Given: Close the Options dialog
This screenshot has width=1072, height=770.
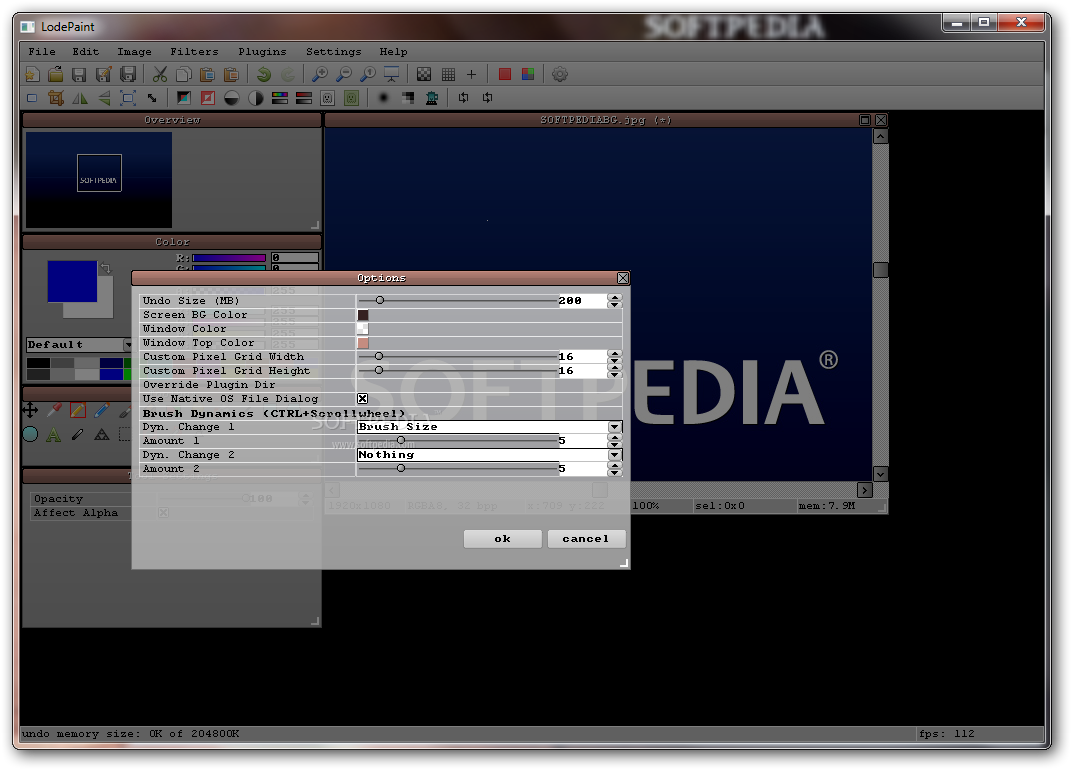Looking at the screenshot, I should [x=623, y=278].
